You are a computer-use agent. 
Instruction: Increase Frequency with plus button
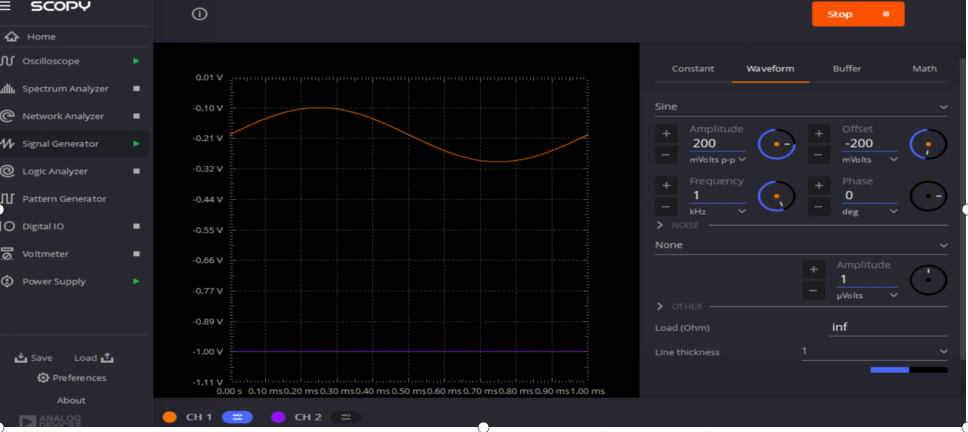pyautogui.click(x=666, y=185)
